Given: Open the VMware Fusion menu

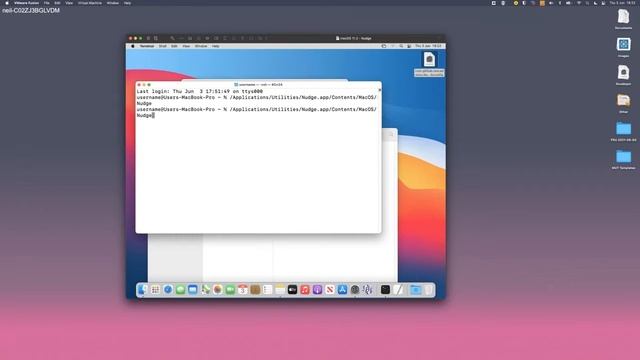Looking at the screenshot, I should (x=27, y=3).
